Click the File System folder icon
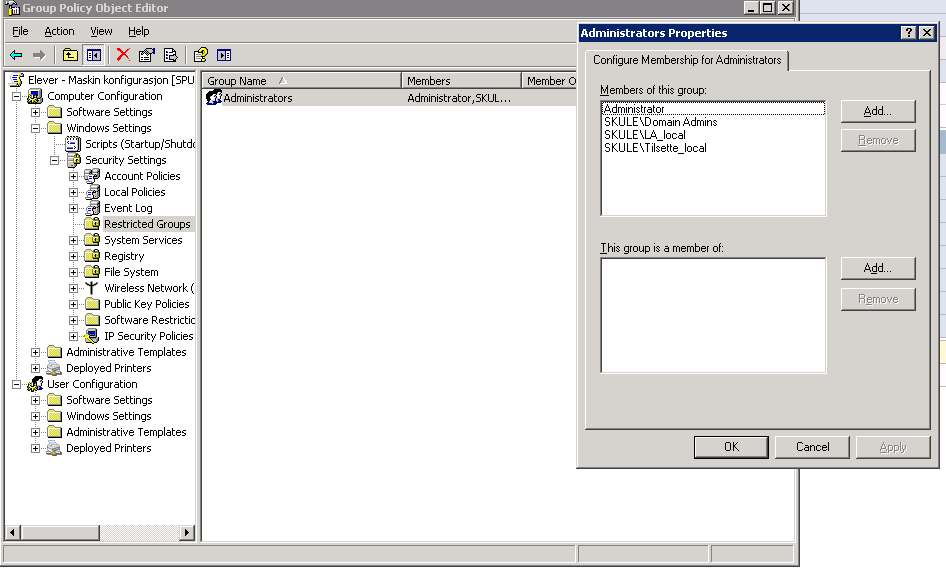This screenshot has width=946, height=573. coord(92,272)
